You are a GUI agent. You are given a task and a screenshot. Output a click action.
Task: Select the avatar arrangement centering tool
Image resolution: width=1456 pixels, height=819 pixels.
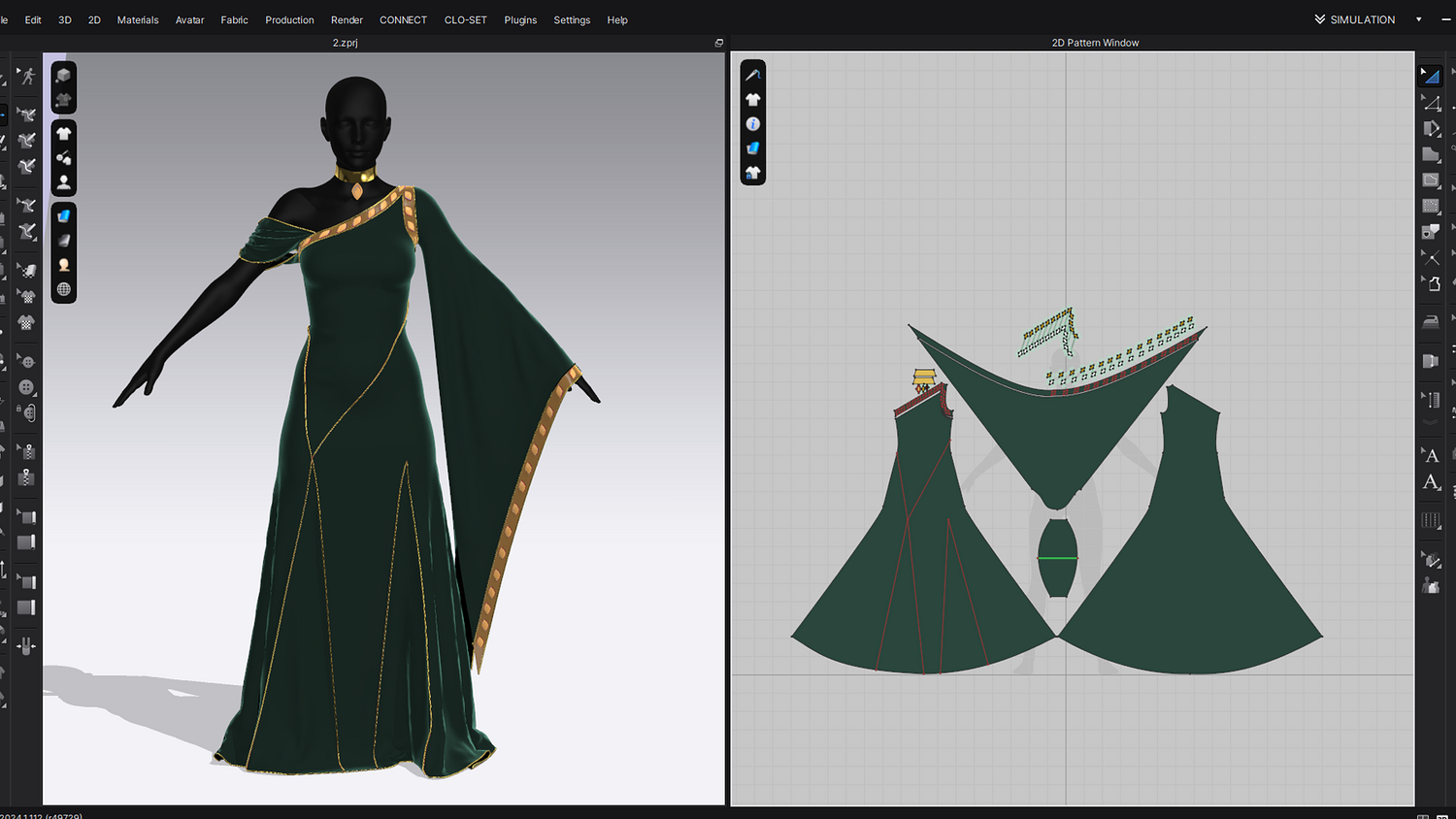(x=26, y=646)
